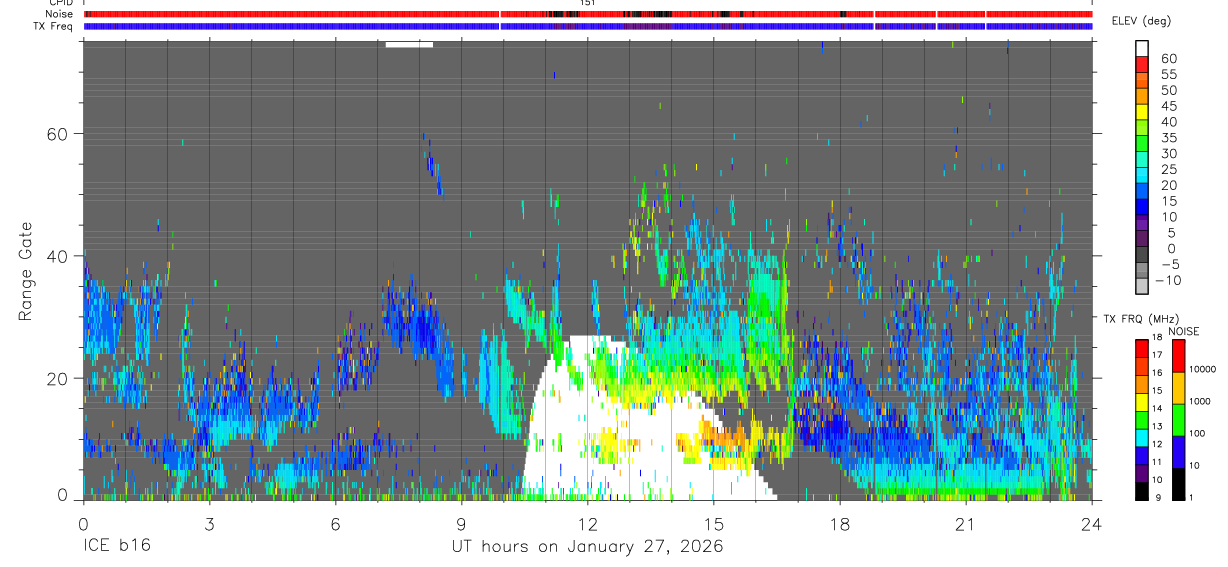Viewport: 1228px width, 567px height.
Task: Select yellow elevation swatch between 45 and 40
Action: 1142,111
